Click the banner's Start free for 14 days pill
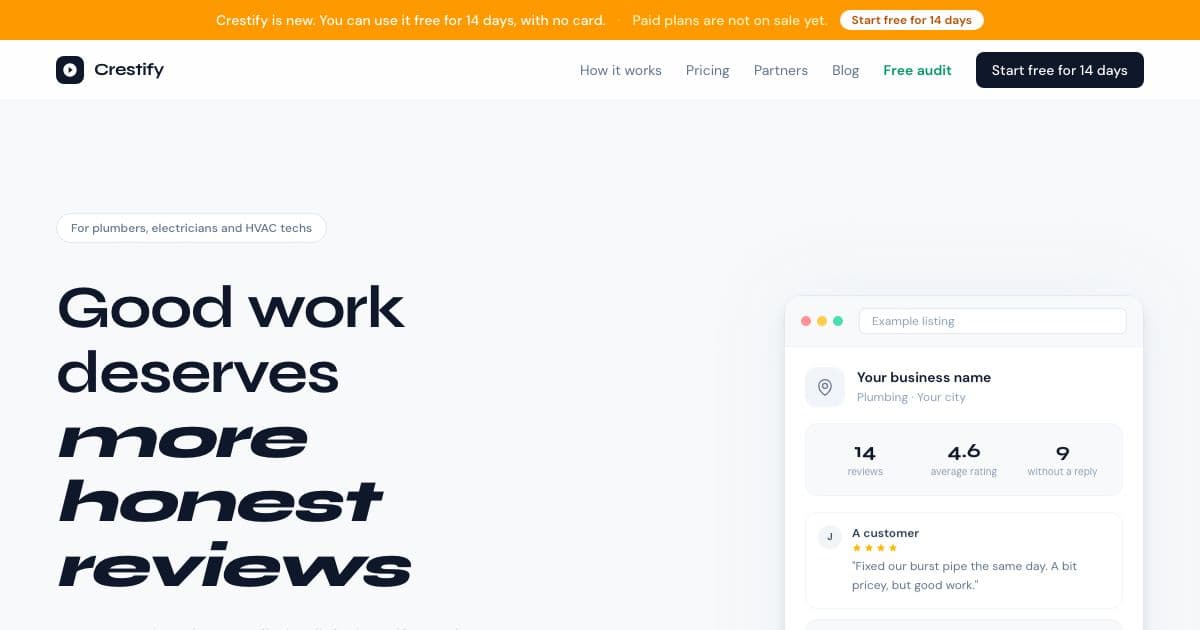 (912, 20)
